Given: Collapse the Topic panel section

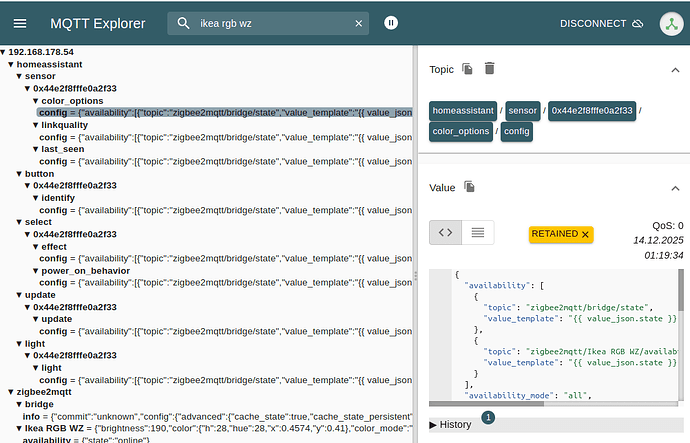Looking at the screenshot, I should click(674, 69).
